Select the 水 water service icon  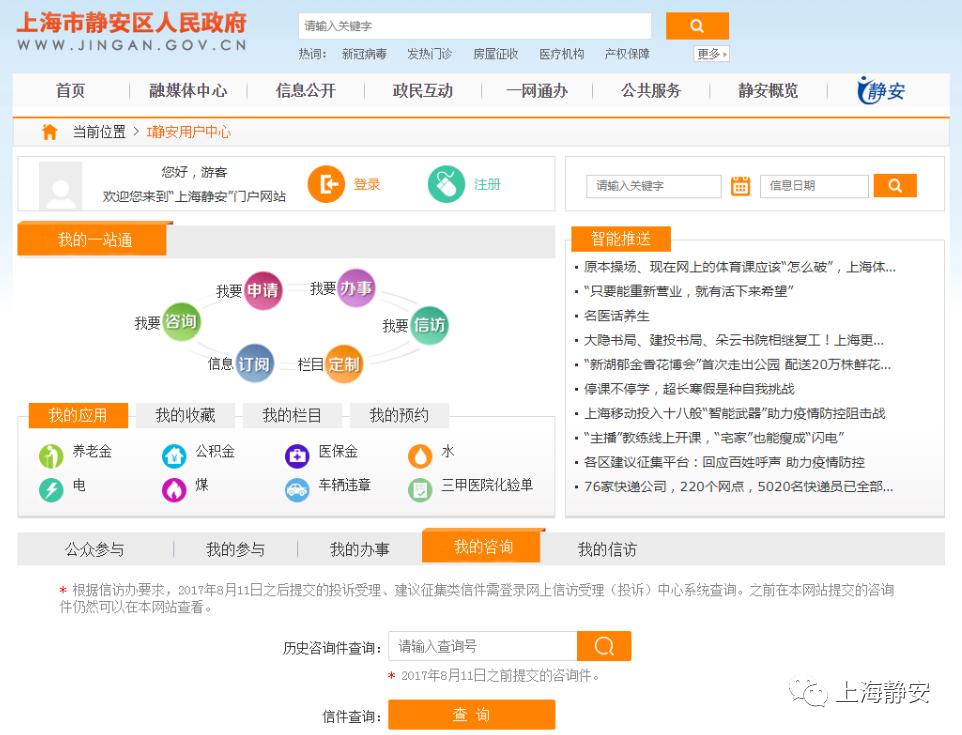(421, 454)
